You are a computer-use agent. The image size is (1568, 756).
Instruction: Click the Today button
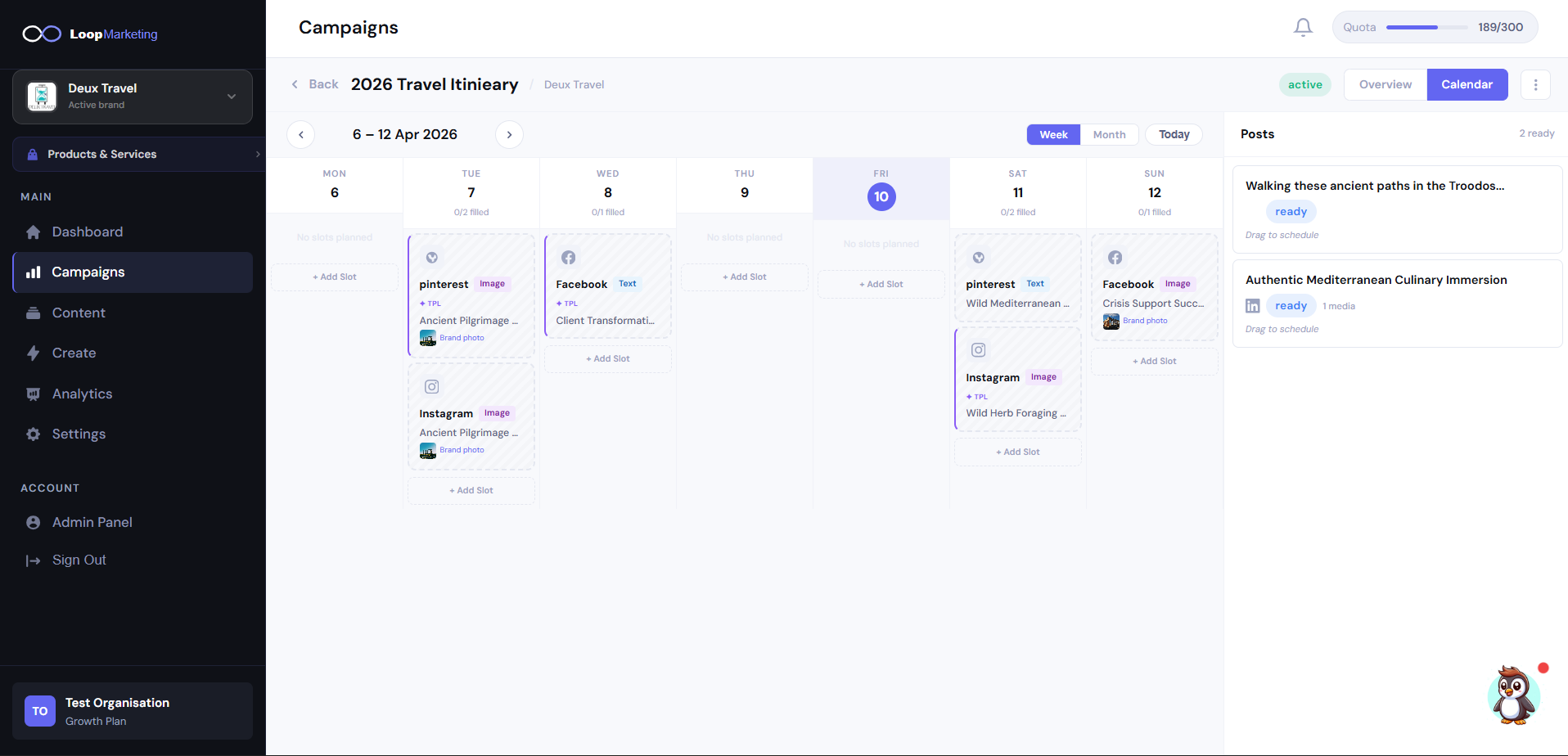click(x=1174, y=134)
